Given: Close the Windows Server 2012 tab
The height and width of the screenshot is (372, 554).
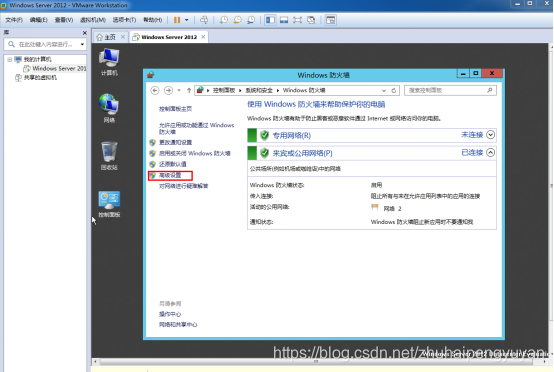Looking at the screenshot, I should tap(203, 37).
